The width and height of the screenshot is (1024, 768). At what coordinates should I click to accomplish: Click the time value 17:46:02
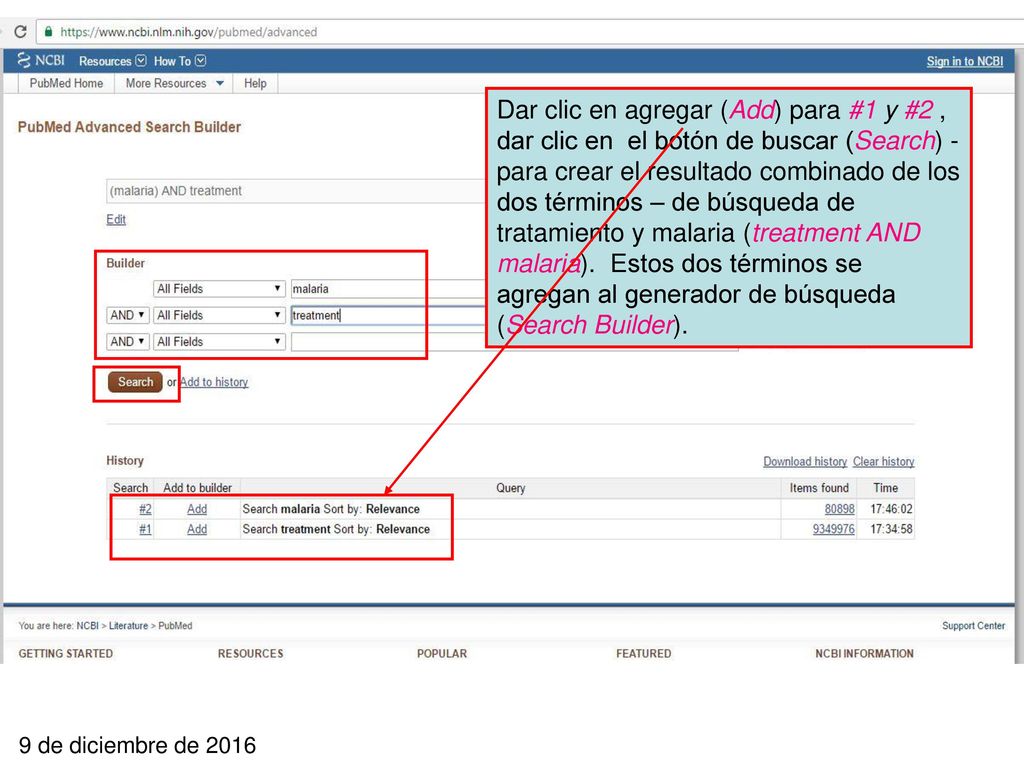pos(891,509)
